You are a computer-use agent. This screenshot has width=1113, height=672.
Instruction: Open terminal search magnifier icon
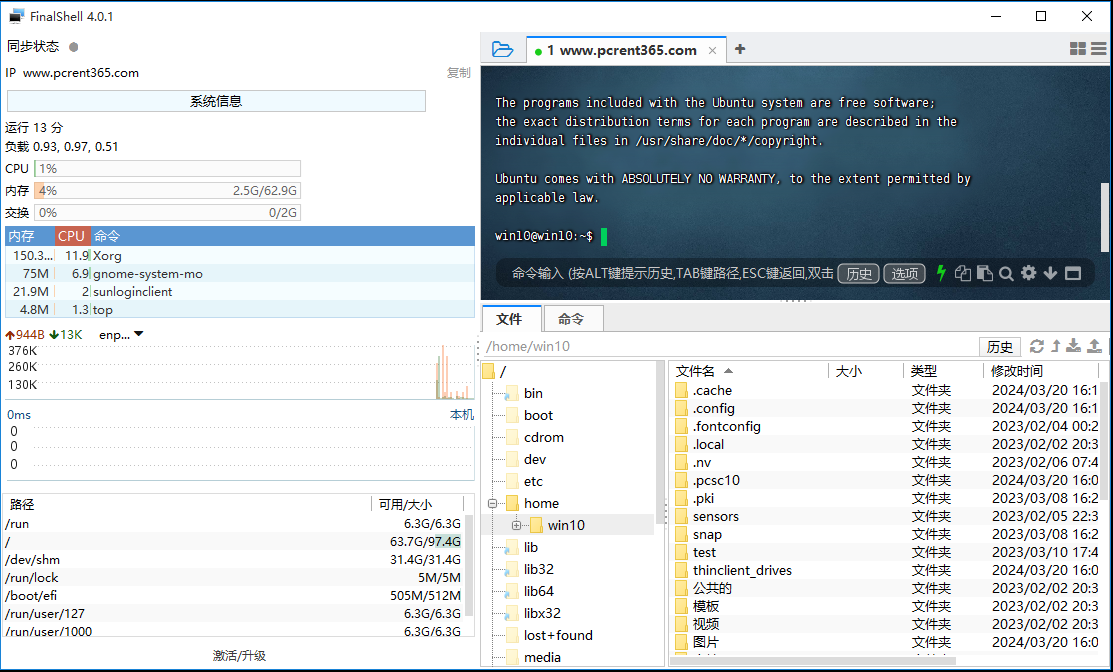(1006, 273)
